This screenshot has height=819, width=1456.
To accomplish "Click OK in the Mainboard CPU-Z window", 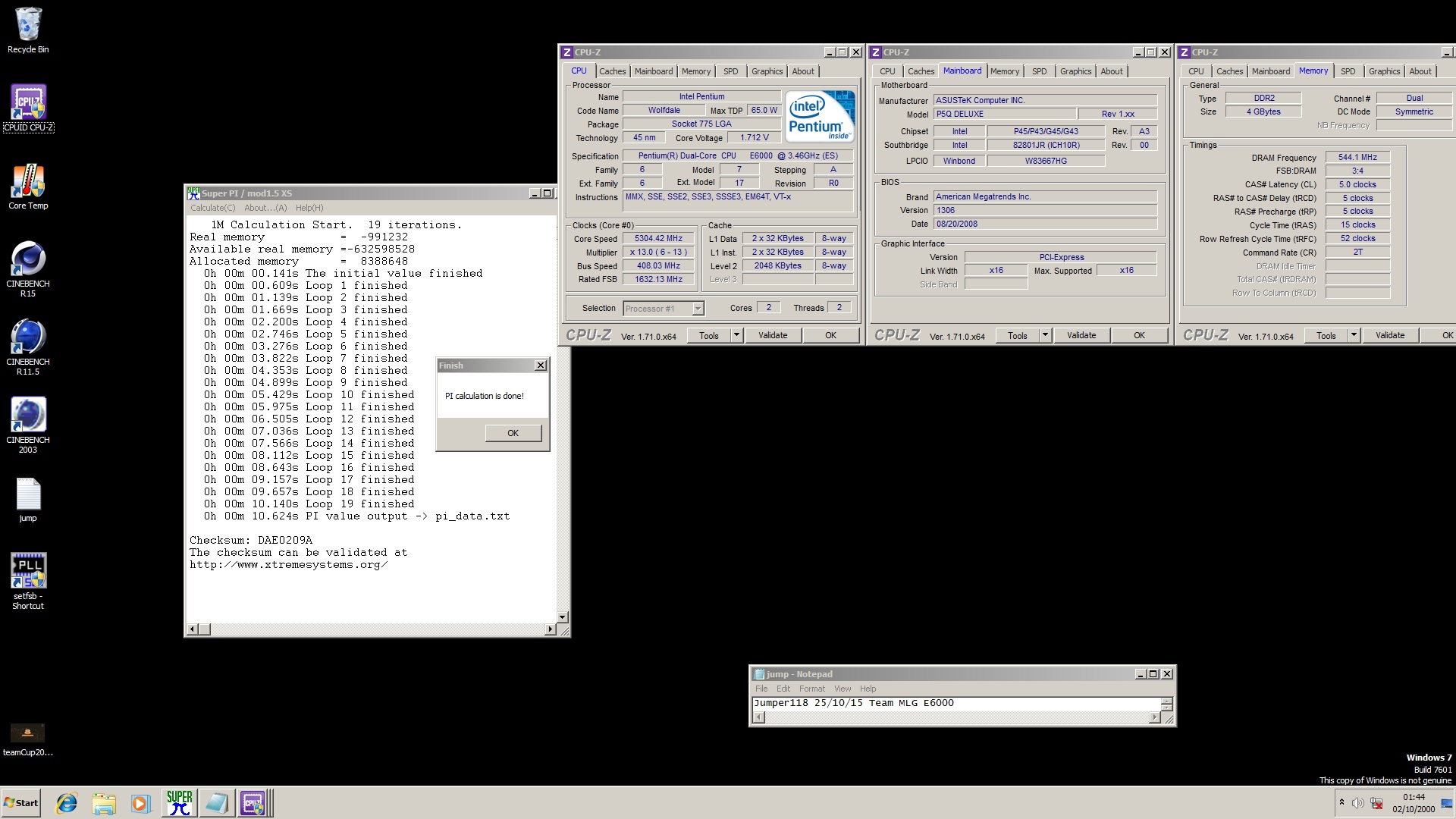I will pos(1139,335).
